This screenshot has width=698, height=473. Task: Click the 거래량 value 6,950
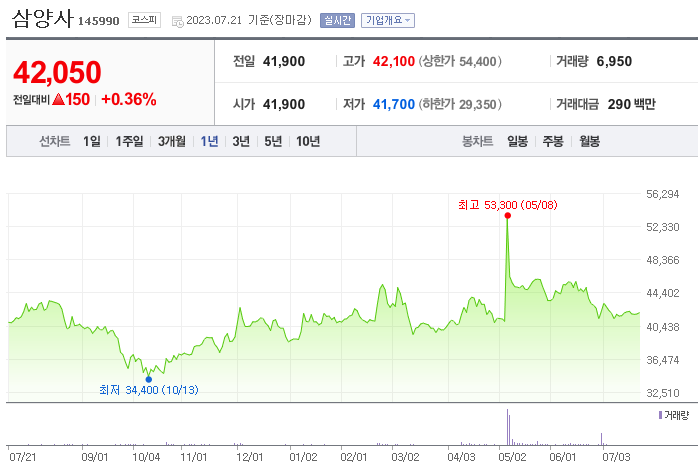pos(614,61)
